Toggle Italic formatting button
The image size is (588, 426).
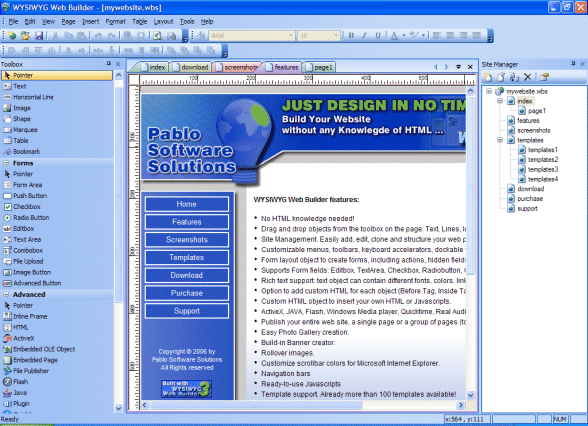click(x=364, y=36)
